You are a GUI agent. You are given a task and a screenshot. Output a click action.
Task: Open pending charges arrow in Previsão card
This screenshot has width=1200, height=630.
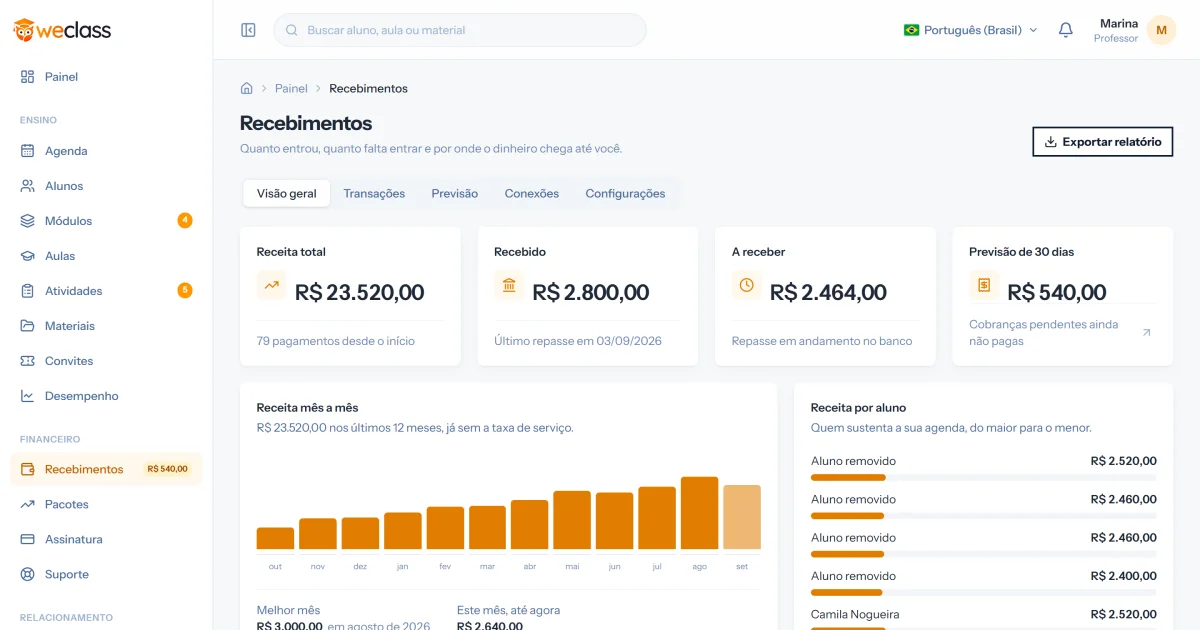(x=1146, y=332)
